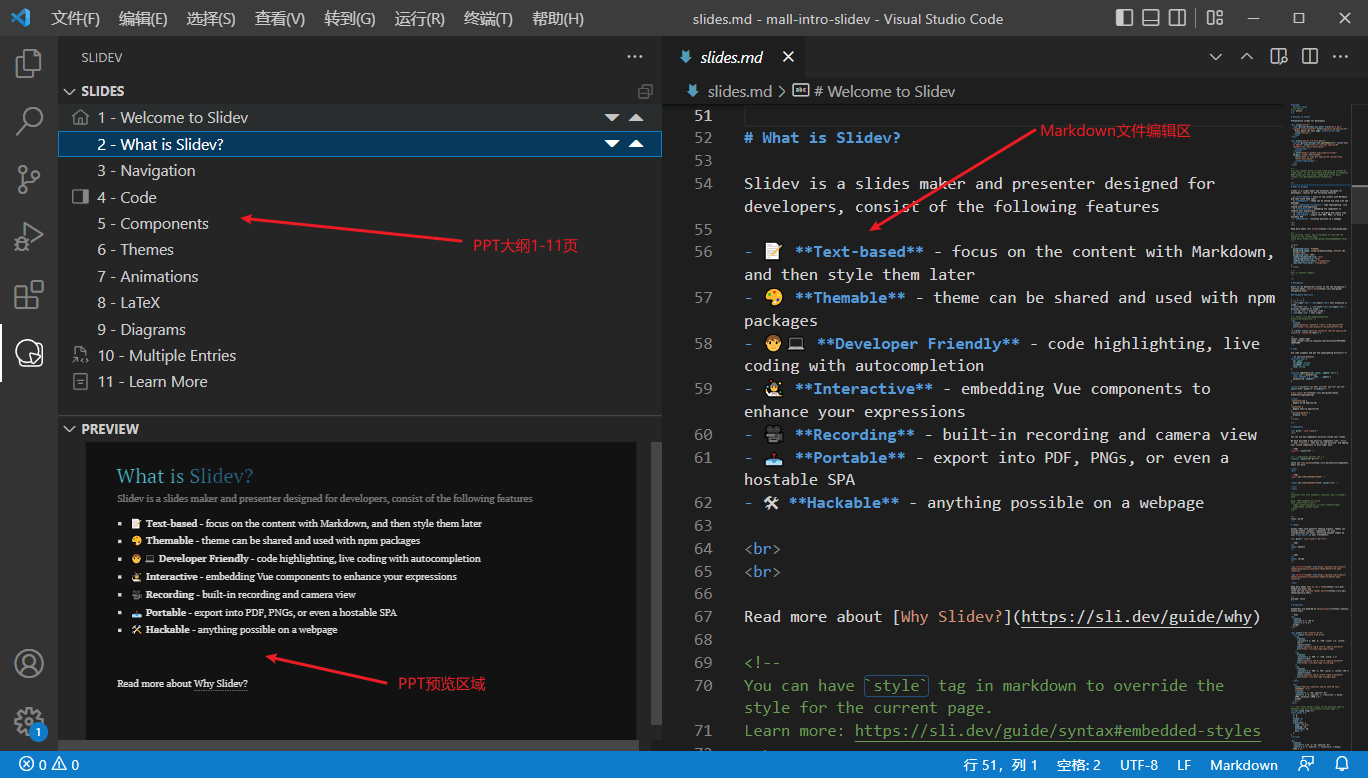The width and height of the screenshot is (1368, 778).
Task: Select slide '11 - Learn More'
Action: [360, 382]
